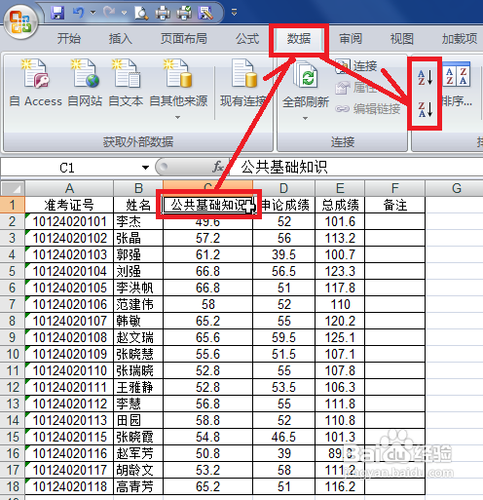The width and height of the screenshot is (483, 500).
Task: Click the score cell 46.5
Action: (284, 437)
